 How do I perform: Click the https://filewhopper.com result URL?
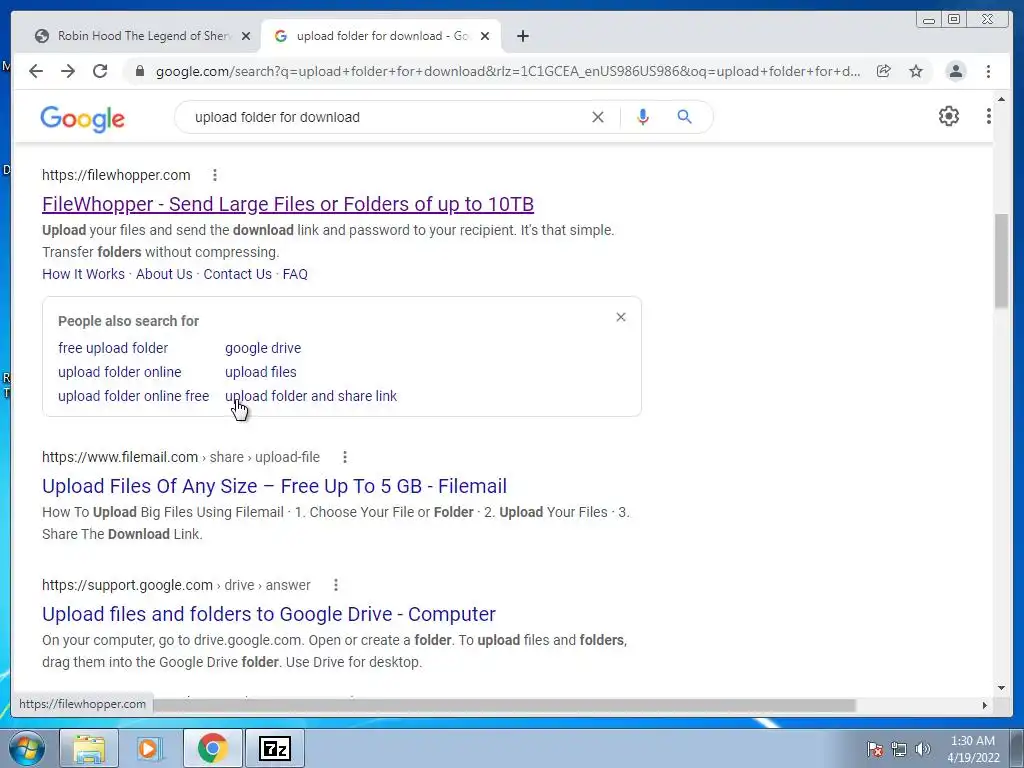click(x=116, y=175)
